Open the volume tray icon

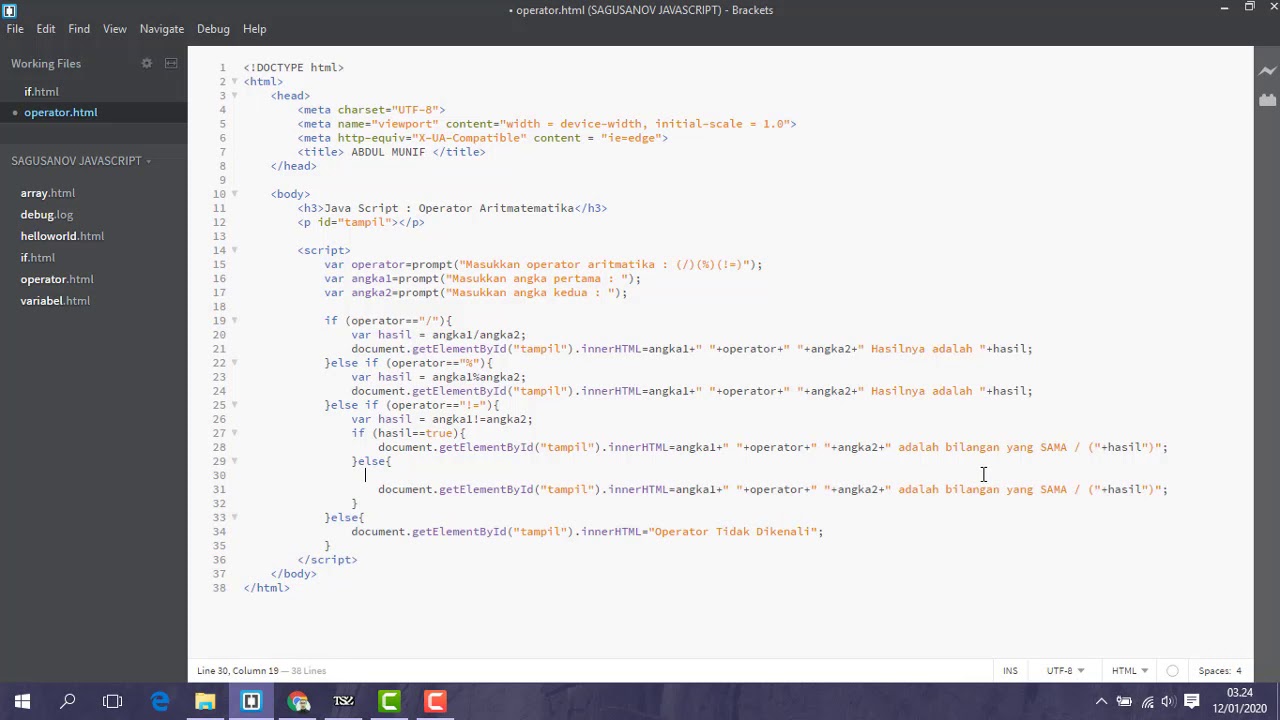[x=1168, y=702]
